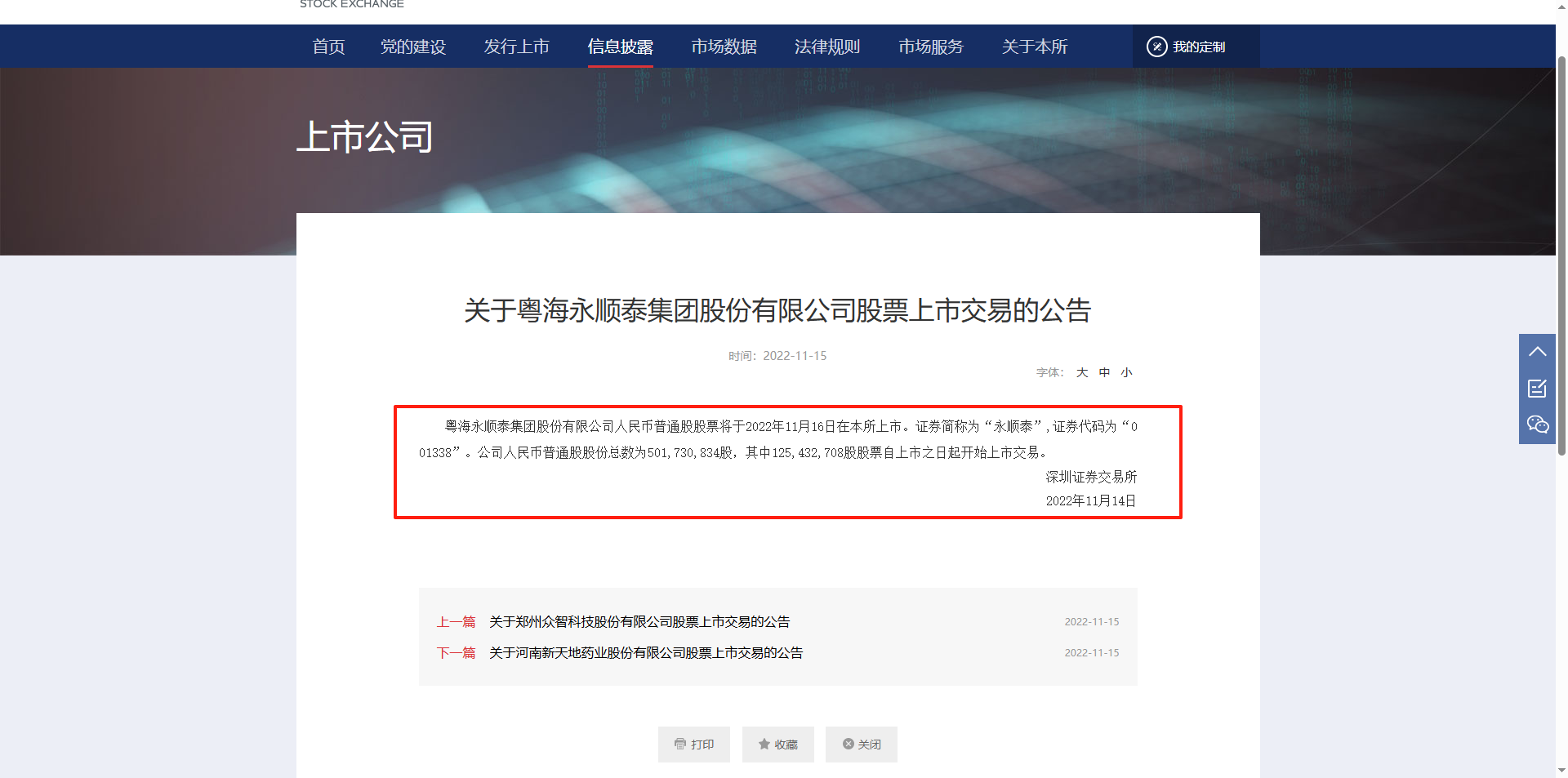Click the 收藏 button label
The width and height of the screenshot is (1568, 778).
tap(786, 745)
